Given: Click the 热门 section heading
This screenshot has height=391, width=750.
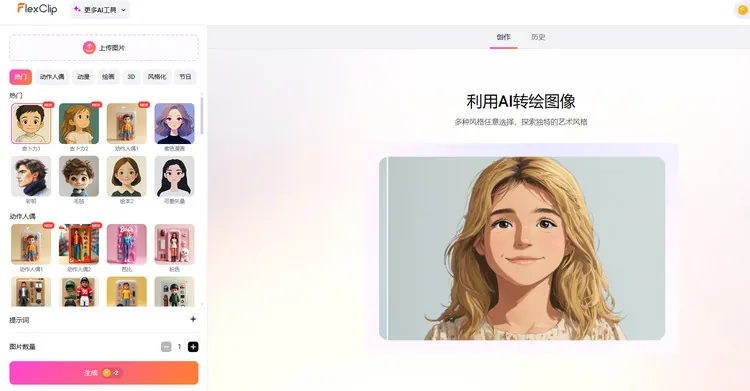Looking at the screenshot, I should click(x=16, y=95).
